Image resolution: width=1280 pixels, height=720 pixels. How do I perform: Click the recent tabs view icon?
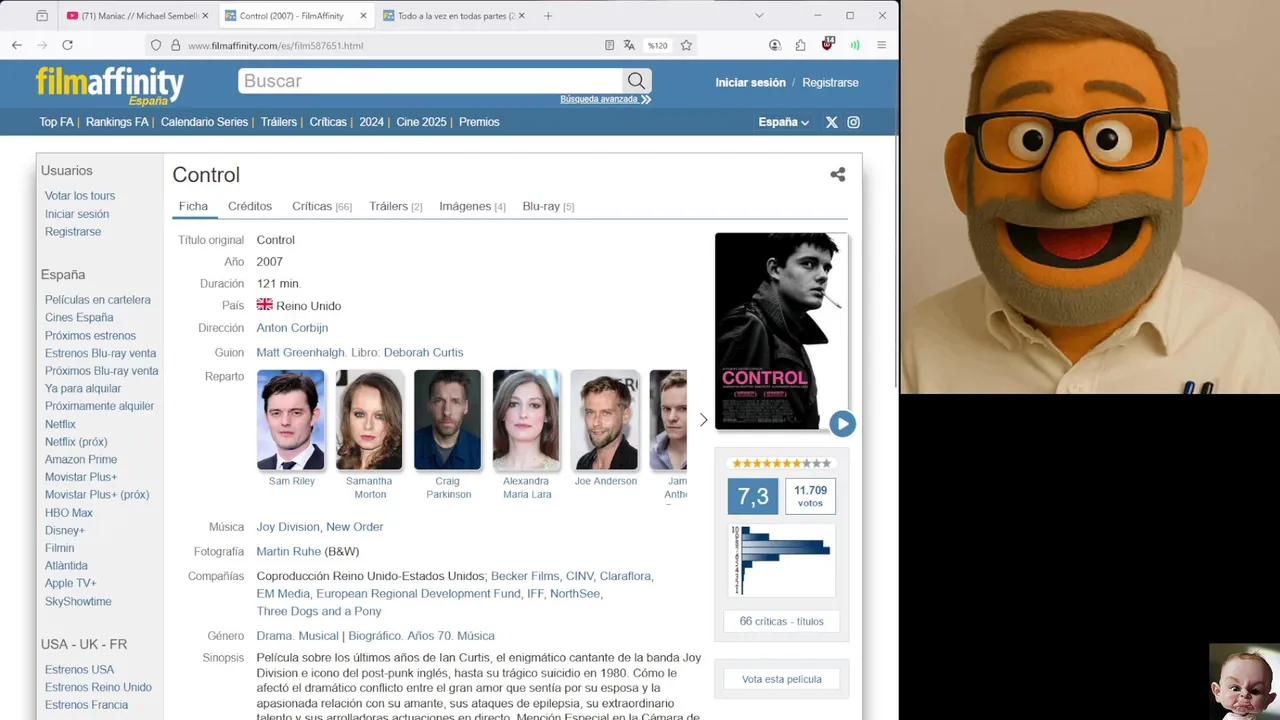tap(42, 16)
